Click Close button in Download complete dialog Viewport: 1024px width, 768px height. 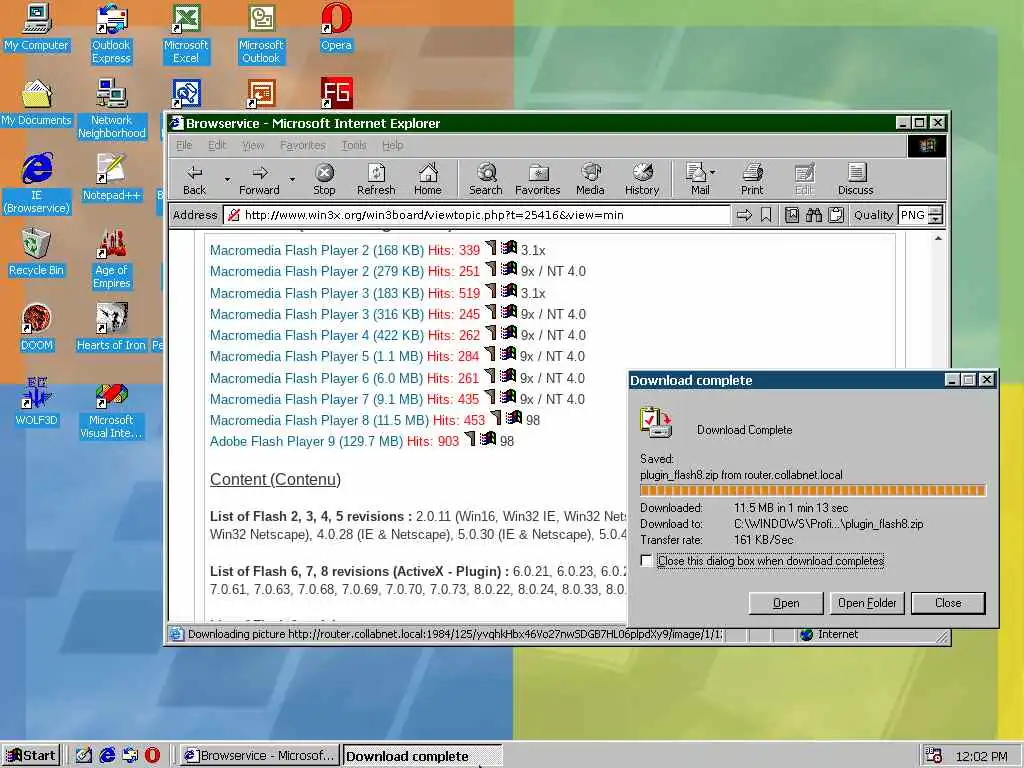pyautogui.click(x=948, y=603)
